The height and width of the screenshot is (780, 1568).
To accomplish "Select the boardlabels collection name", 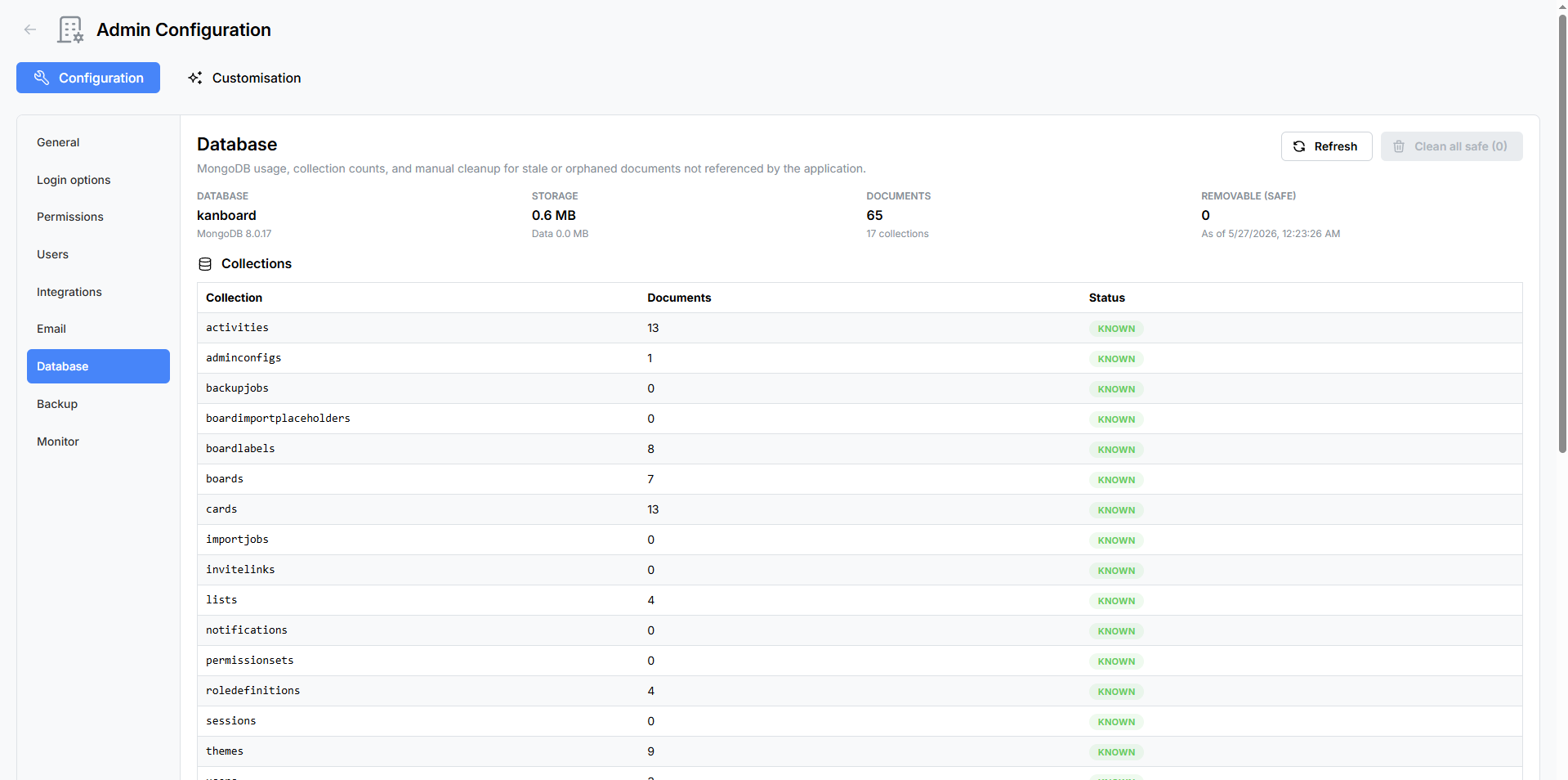I will [240, 449].
